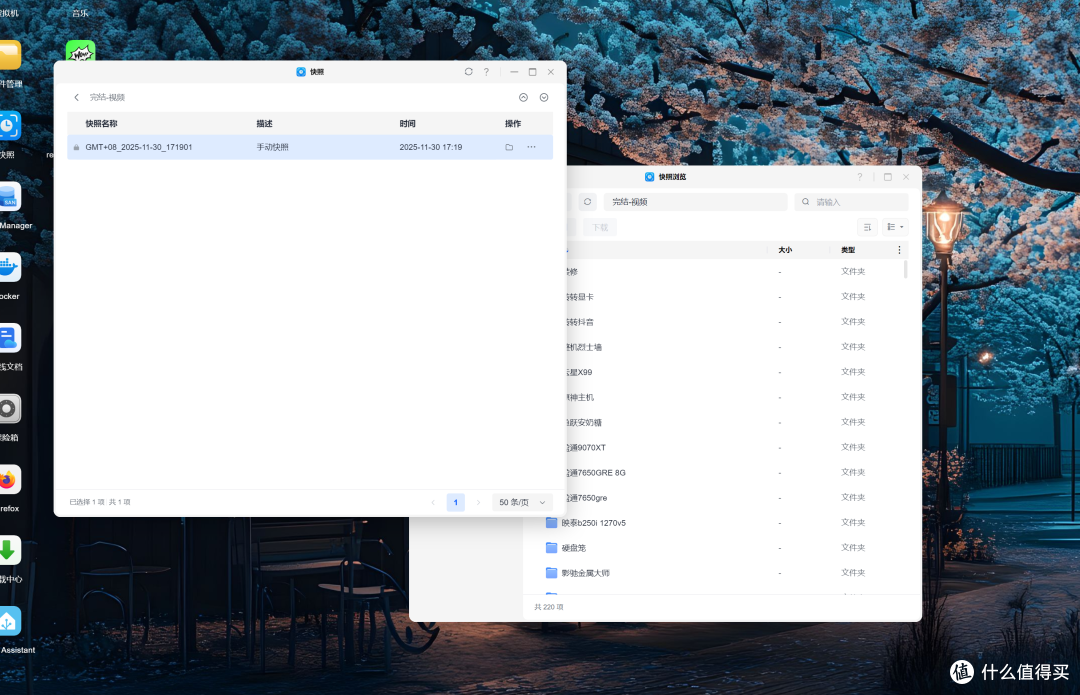The height and width of the screenshot is (695, 1080).
Task: Open column options three-dot menu in 快照浏览
Action: pos(899,250)
